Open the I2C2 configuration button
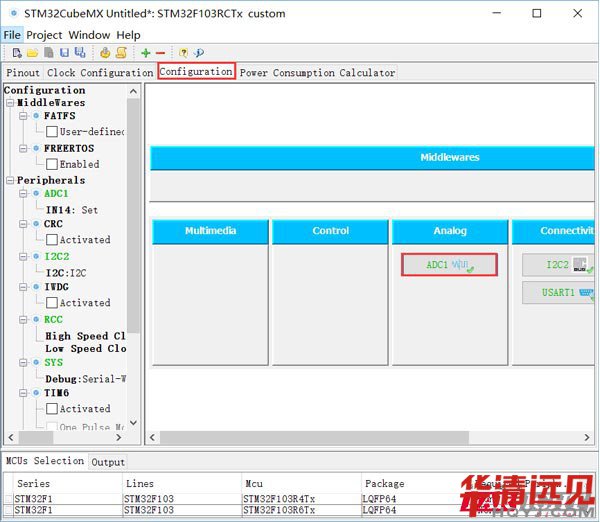 [558, 264]
